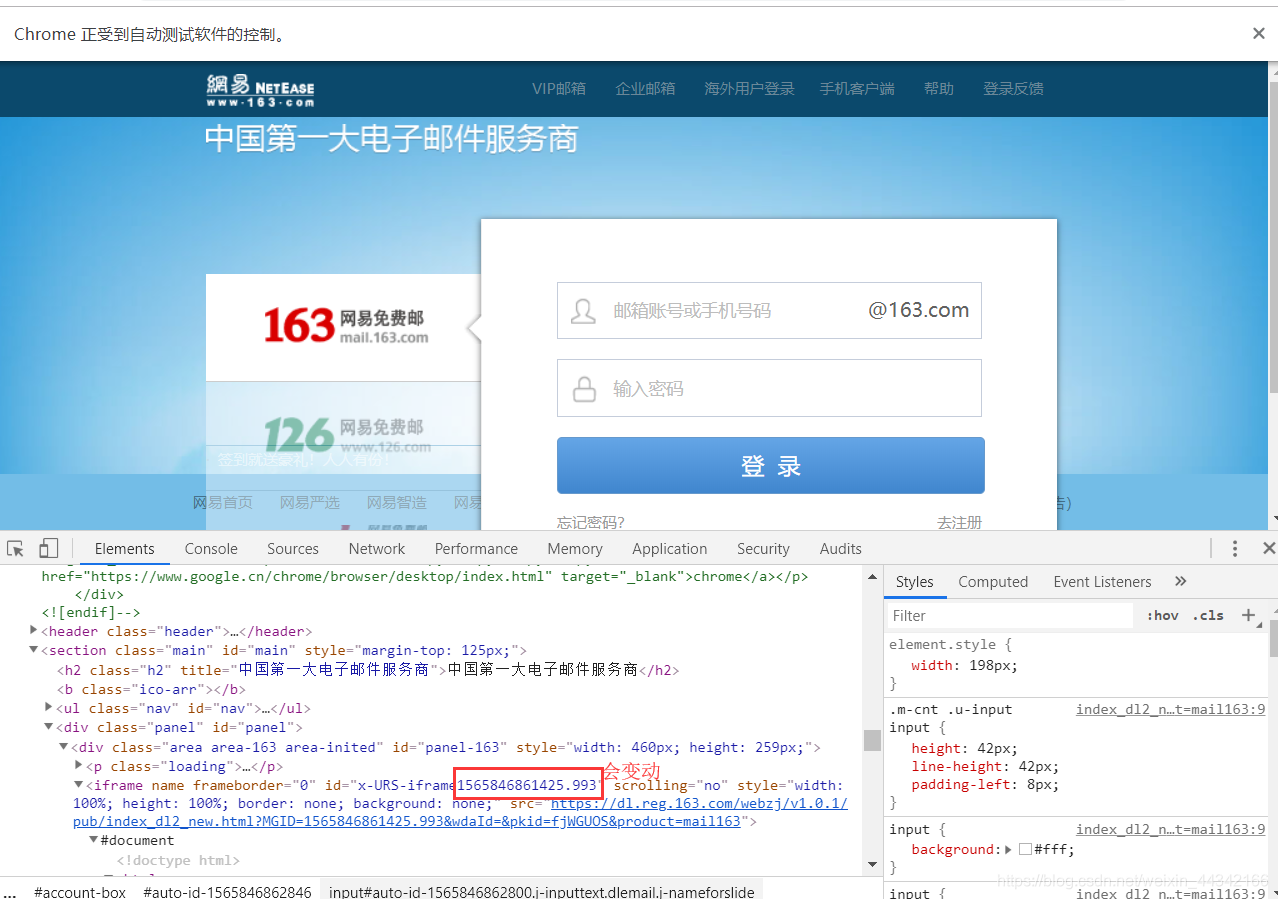Open the Performance tab

pyautogui.click(x=476, y=548)
